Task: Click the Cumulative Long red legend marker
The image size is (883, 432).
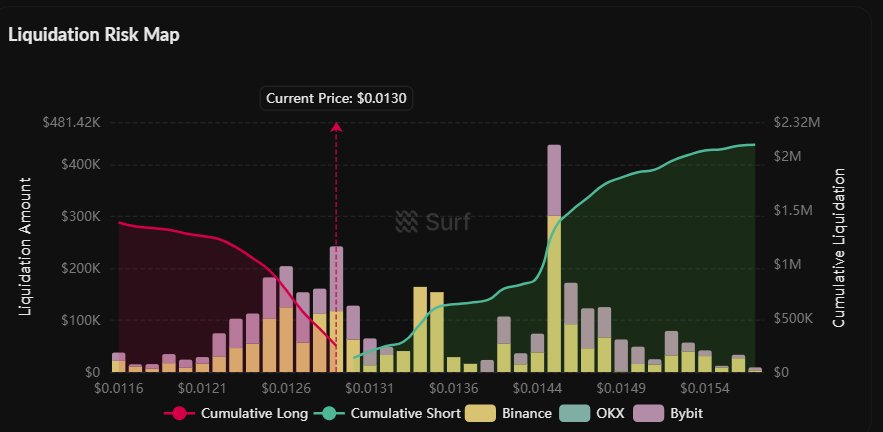Action: 181,413
